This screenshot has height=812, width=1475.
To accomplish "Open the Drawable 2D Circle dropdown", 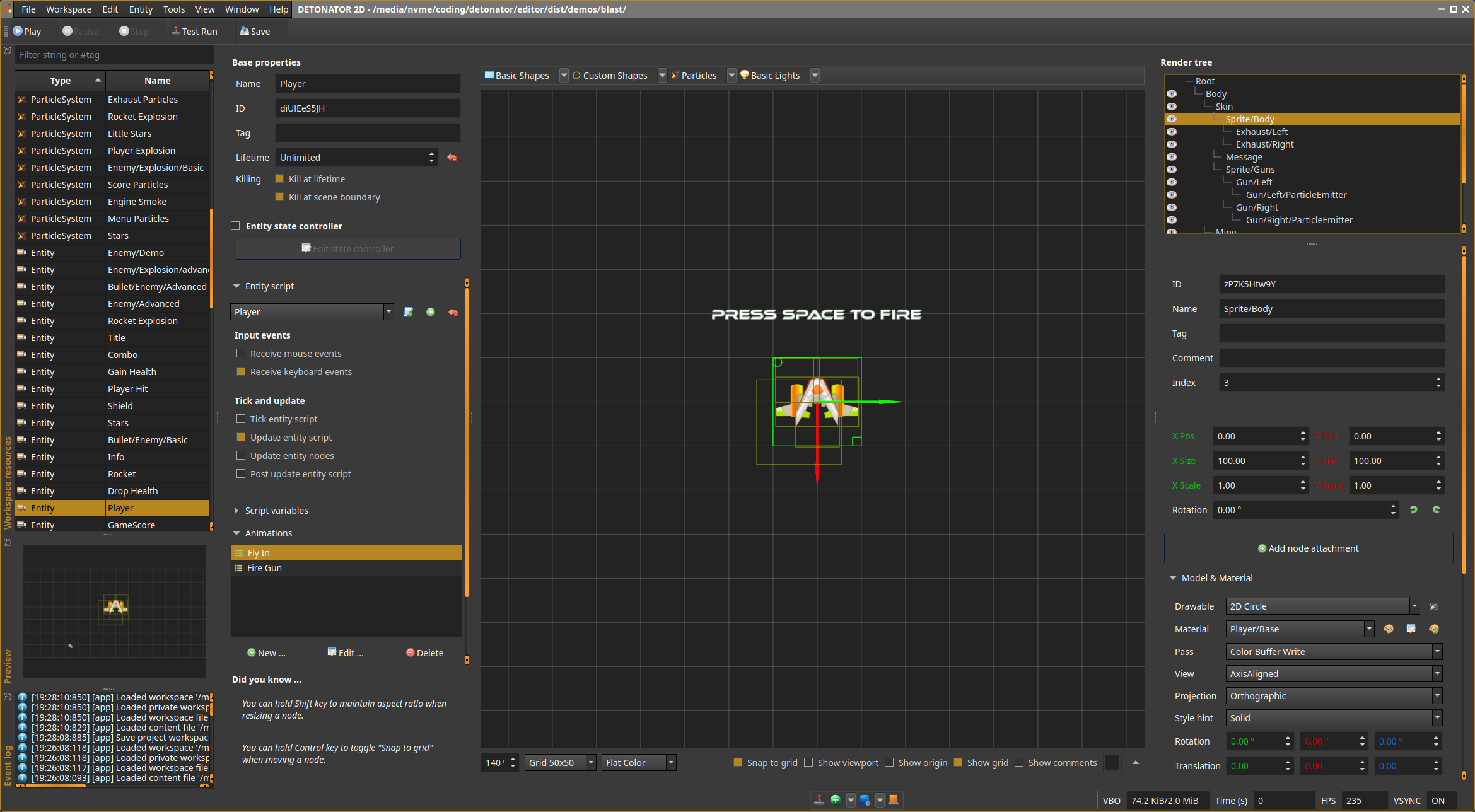I will [x=1321, y=606].
